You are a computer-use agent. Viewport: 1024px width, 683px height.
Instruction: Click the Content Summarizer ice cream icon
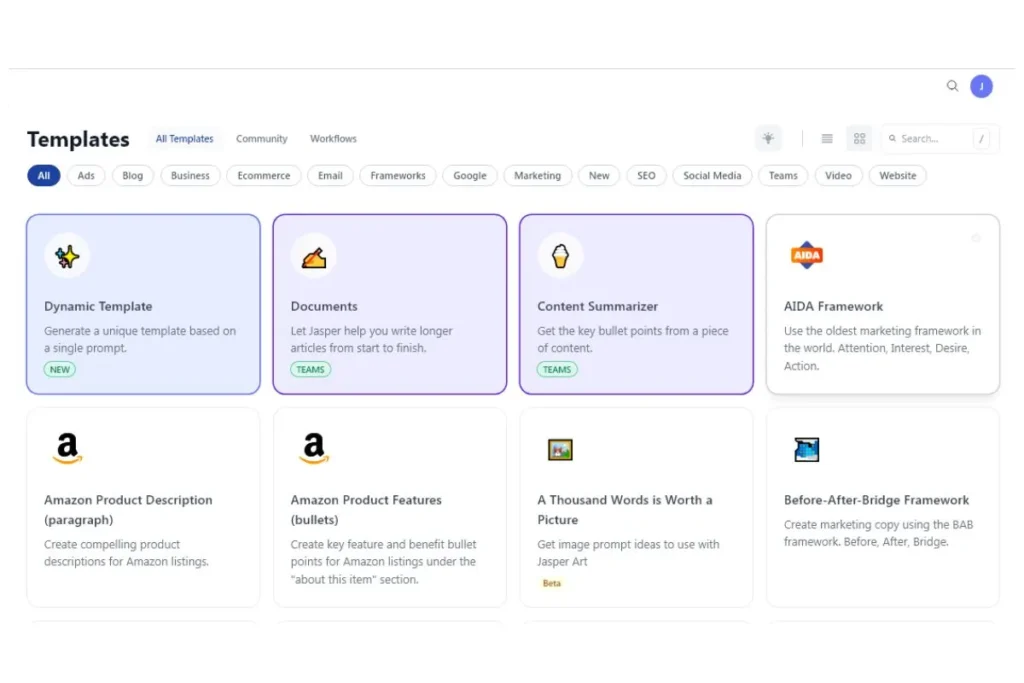(x=560, y=256)
